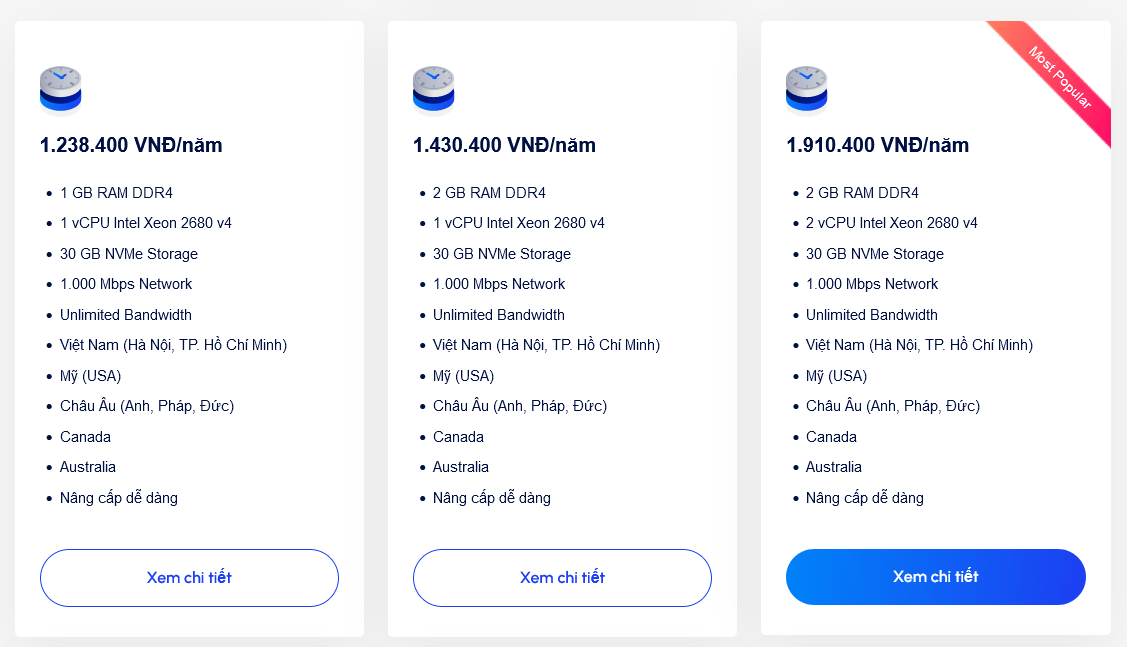Screen dimensions: 1127x647
Task: Click 1.000 Mbps Network in the Most Popular plan
Action: click(872, 284)
